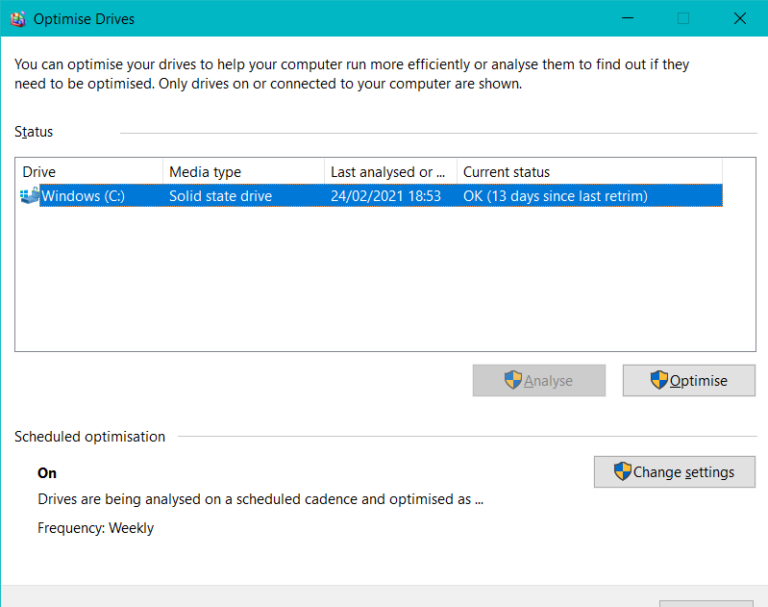Click the bold On status label
Image resolution: width=768 pixels, height=607 pixels.
click(x=47, y=473)
